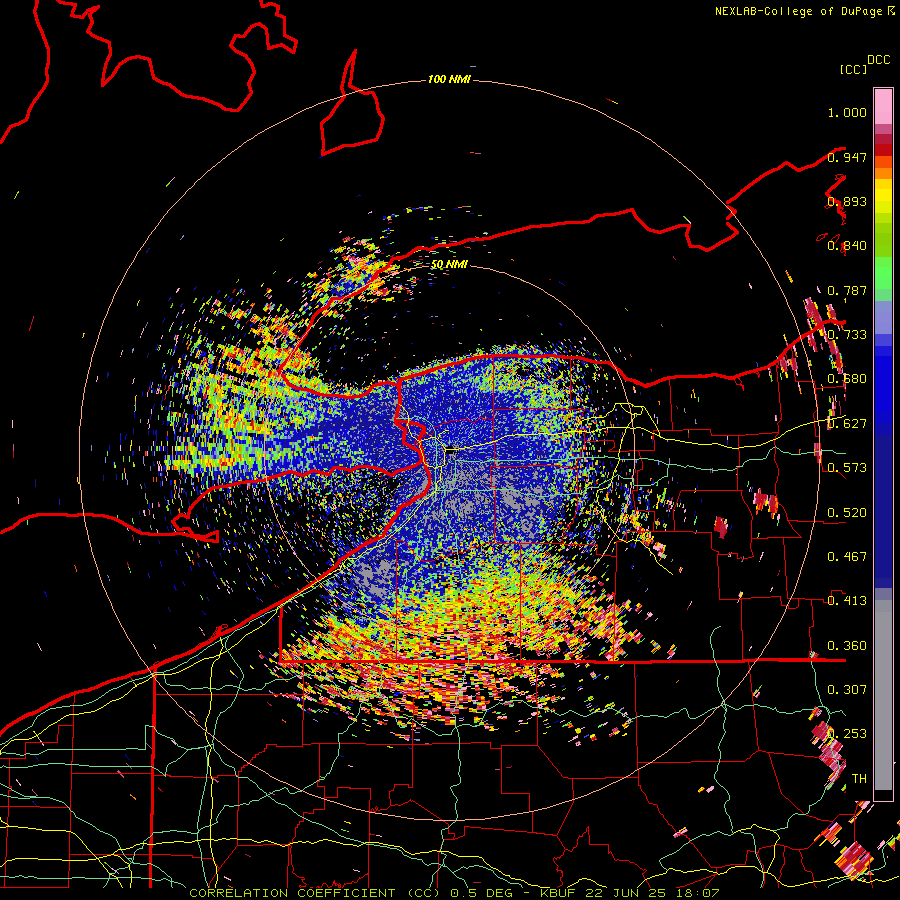Click the 0.520 color scale value
Image resolution: width=900 pixels, height=900 pixels.
click(x=847, y=512)
